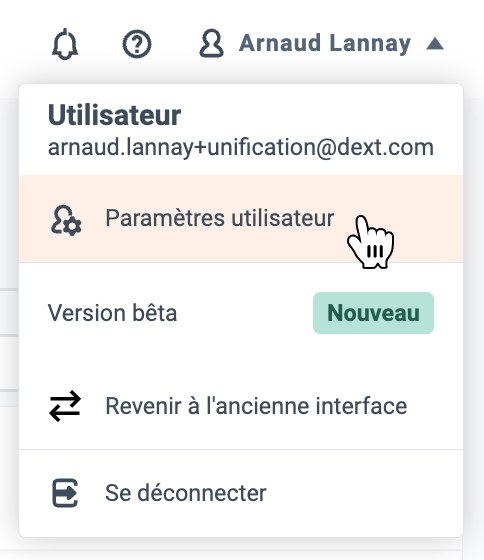Click the logout door arrow icon
Image resolution: width=484 pixels, height=560 pixels.
pyautogui.click(x=65, y=493)
